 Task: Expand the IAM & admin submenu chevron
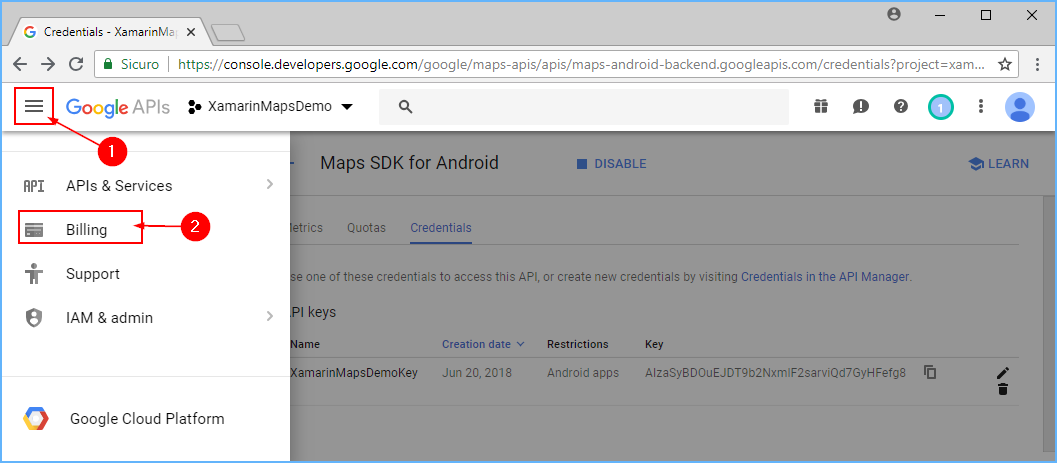coord(270,316)
